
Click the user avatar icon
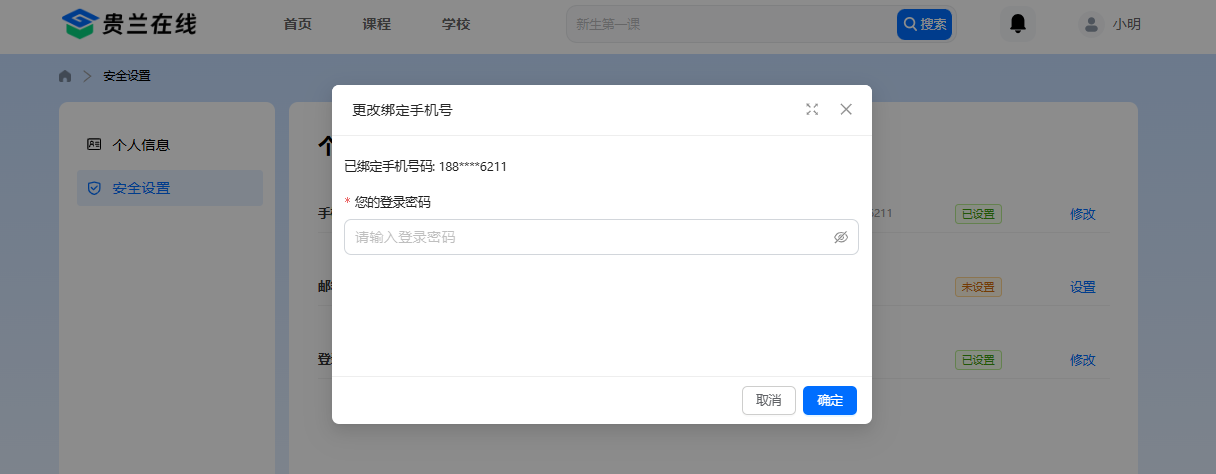pyautogui.click(x=1091, y=24)
